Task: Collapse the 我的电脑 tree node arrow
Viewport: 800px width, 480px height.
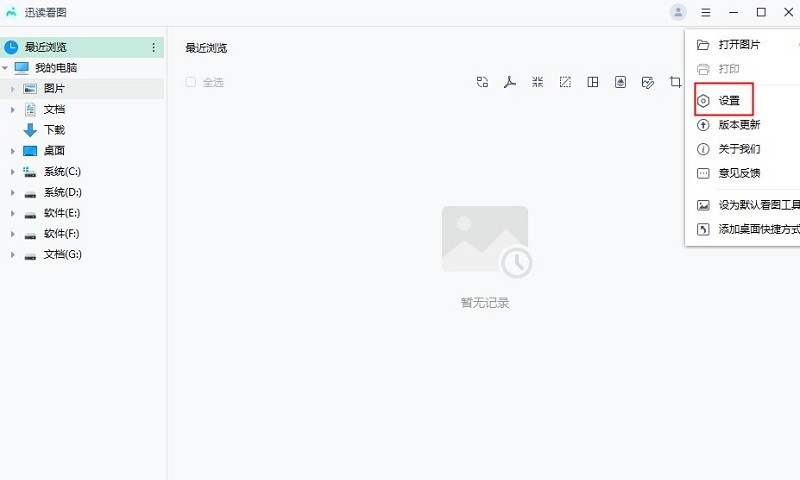Action: coord(5,68)
